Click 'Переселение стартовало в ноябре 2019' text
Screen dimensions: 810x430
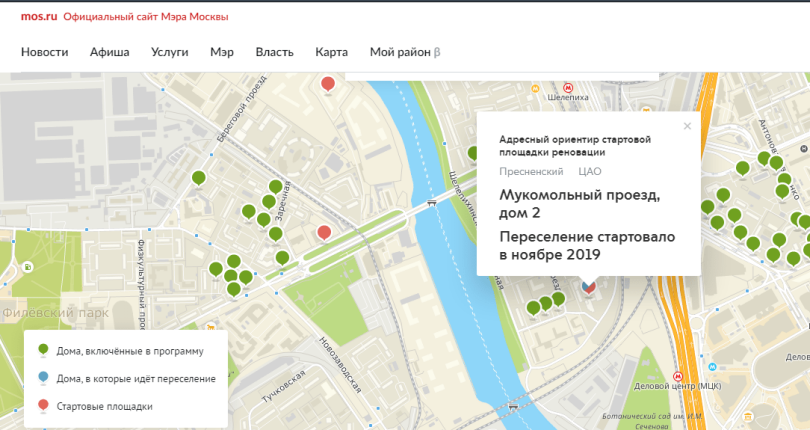[587, 245]
